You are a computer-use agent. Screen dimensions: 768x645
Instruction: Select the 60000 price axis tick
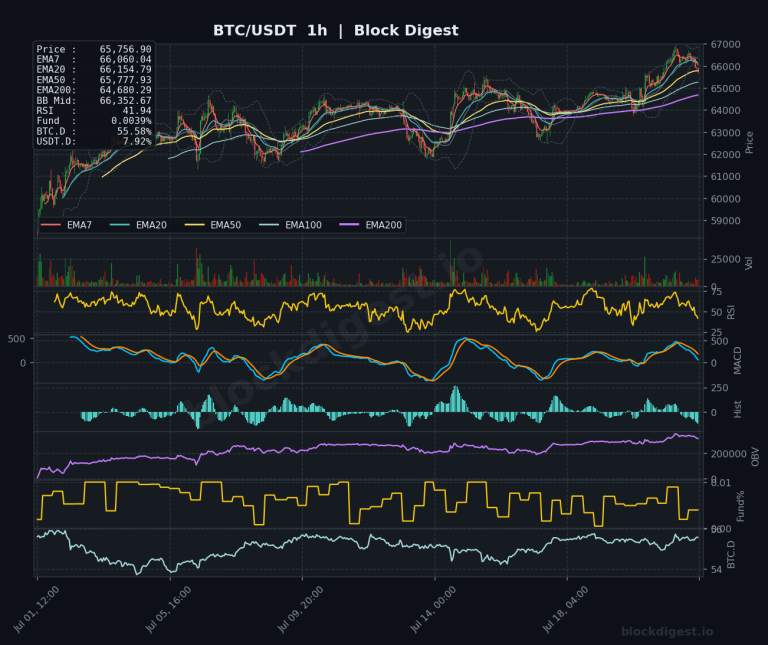725,198
